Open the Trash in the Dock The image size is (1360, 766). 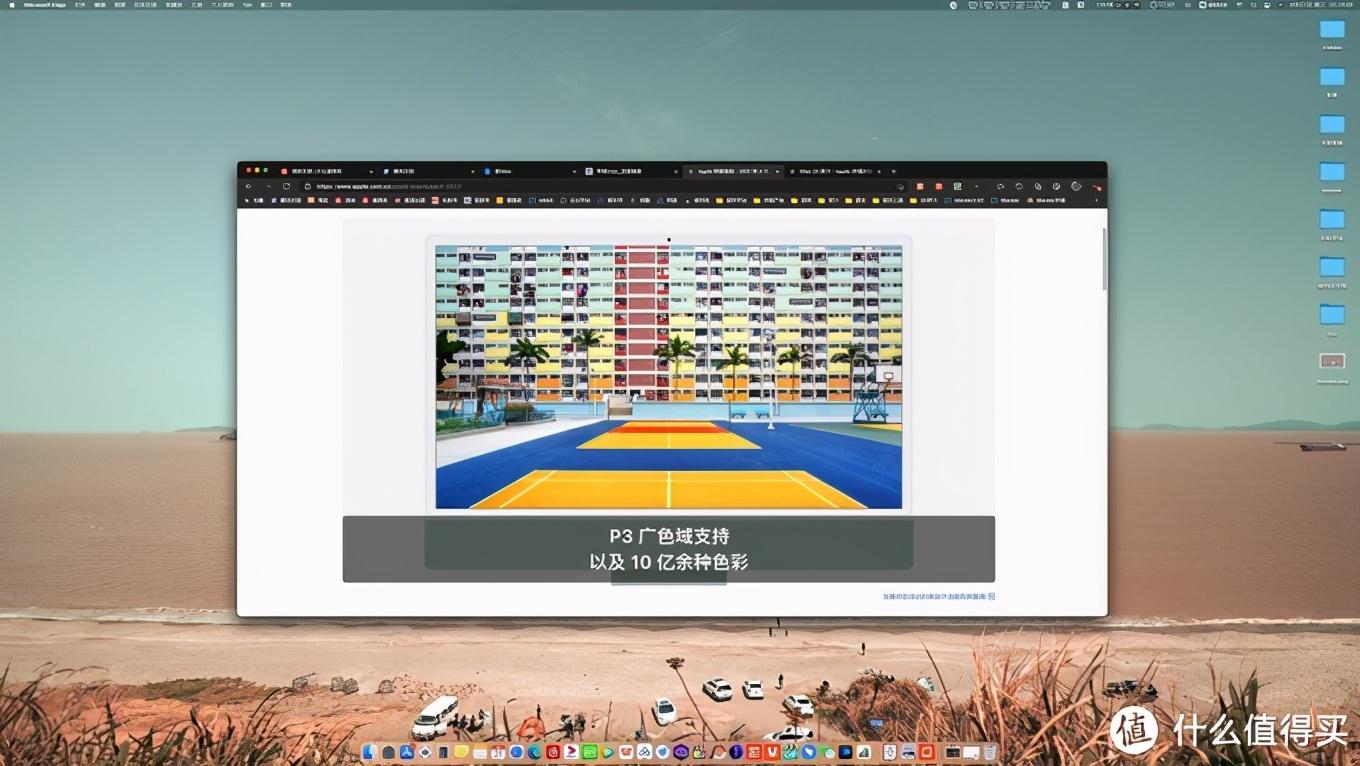pyautogui.click(x=989, y=752)
